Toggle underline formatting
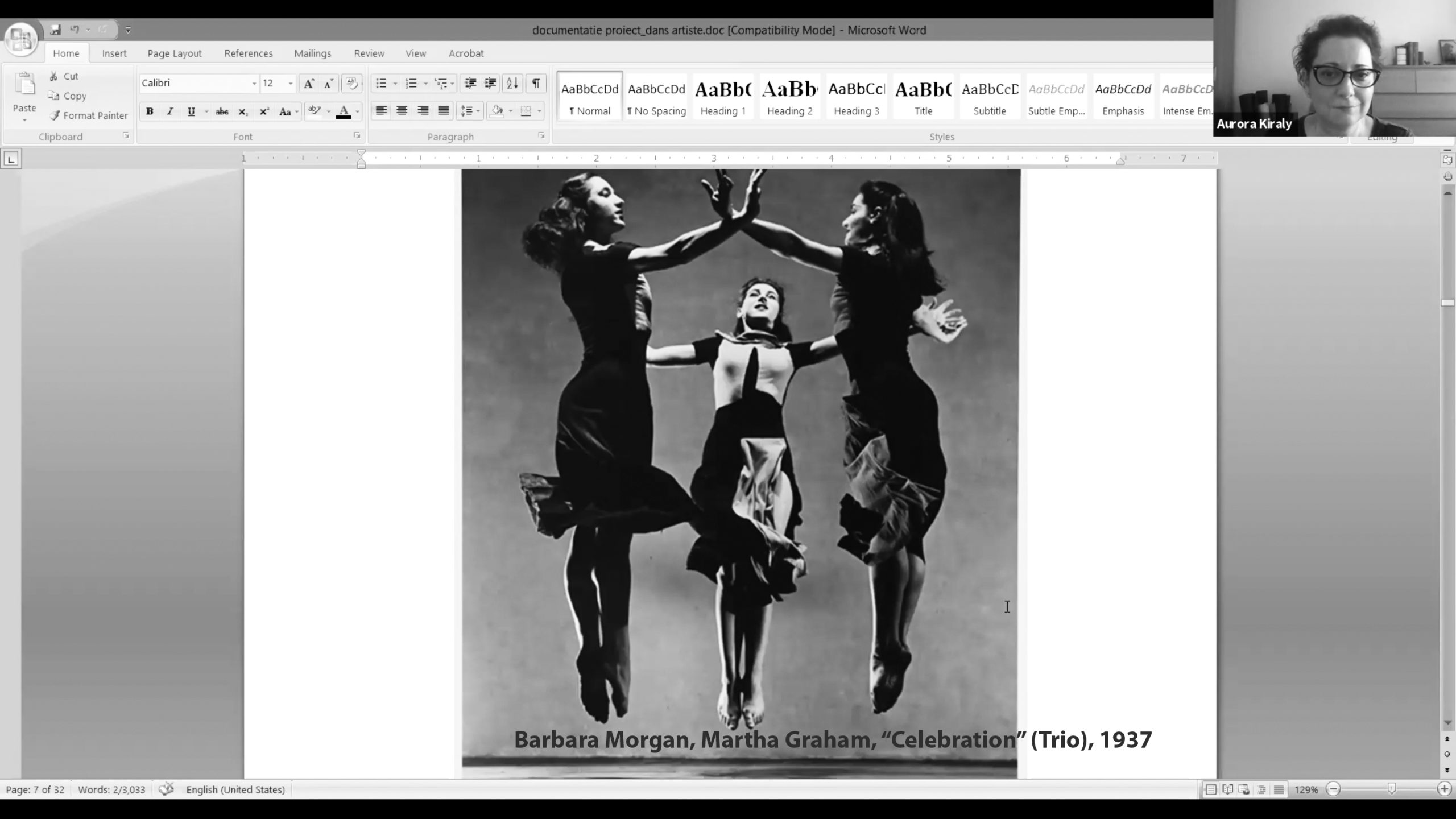Viewport: 1456px width, 819px height. pos(191,111)
